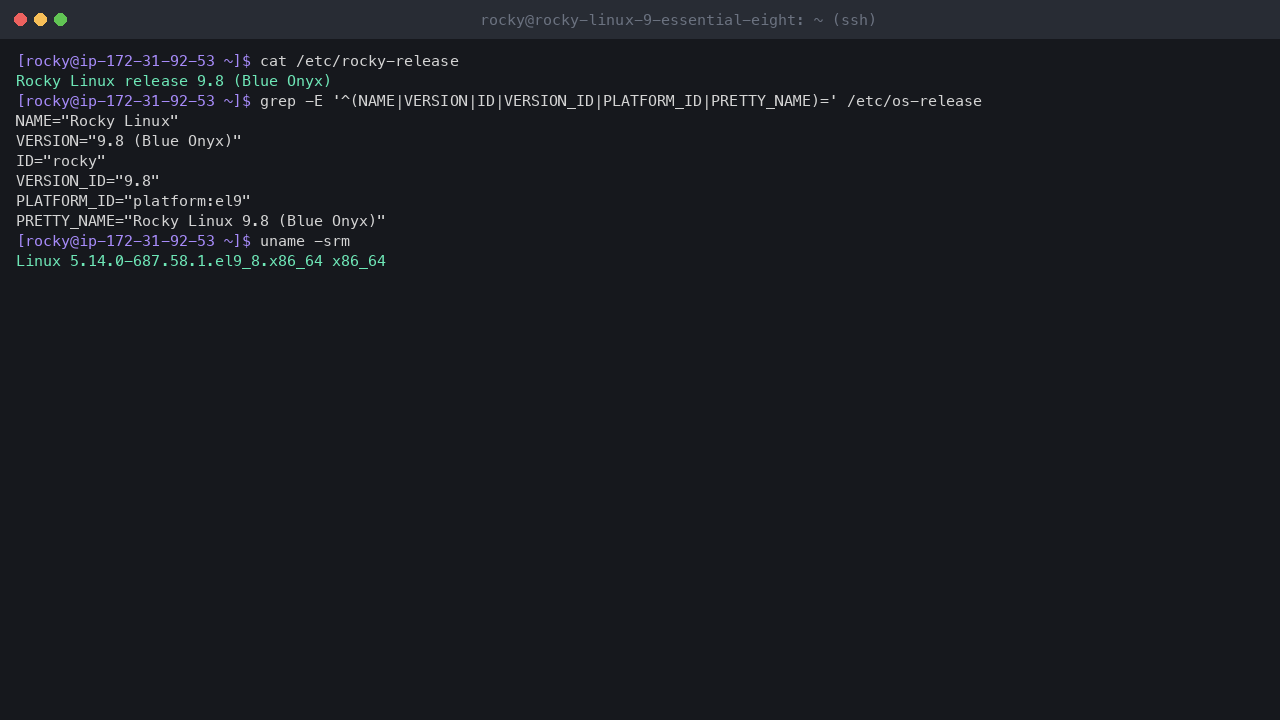The height and width of the screenshot is (720, 1280).
Task: Select the VERSION="9.8 (Blue Onyx)" line
Action: [129, 141]
